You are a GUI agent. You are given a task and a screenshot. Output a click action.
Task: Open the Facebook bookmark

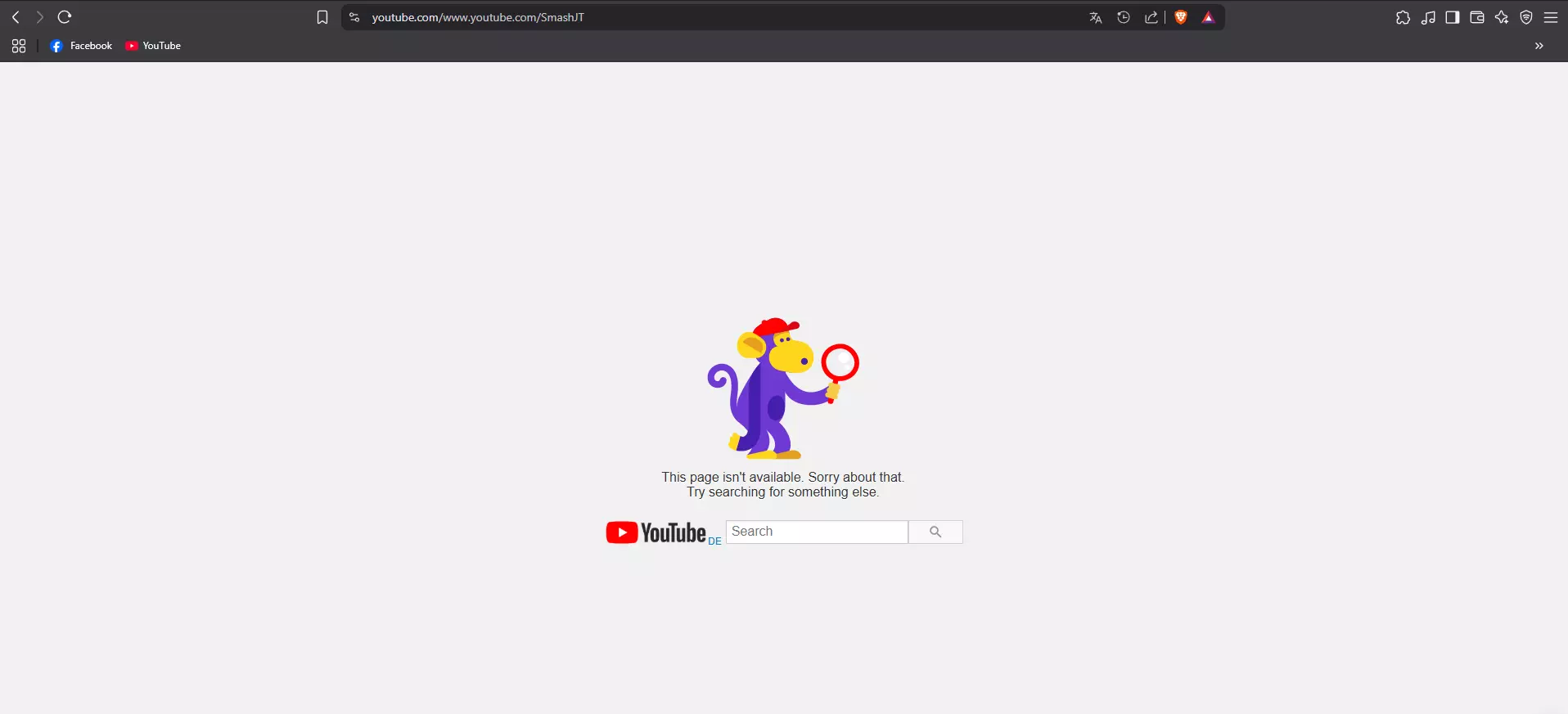pos(81,46)
